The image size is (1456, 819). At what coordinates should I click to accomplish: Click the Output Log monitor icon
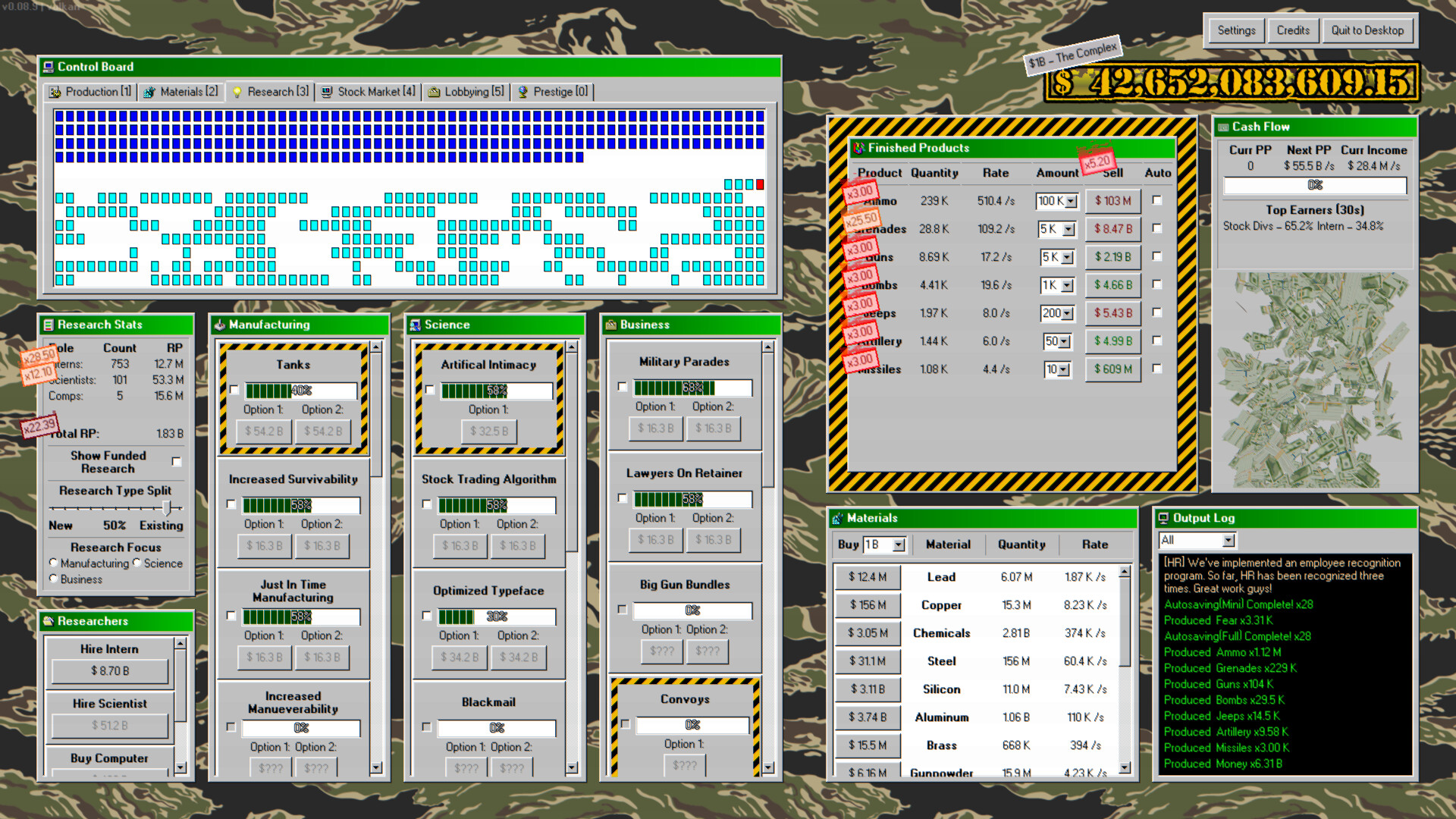(1163, 518)
